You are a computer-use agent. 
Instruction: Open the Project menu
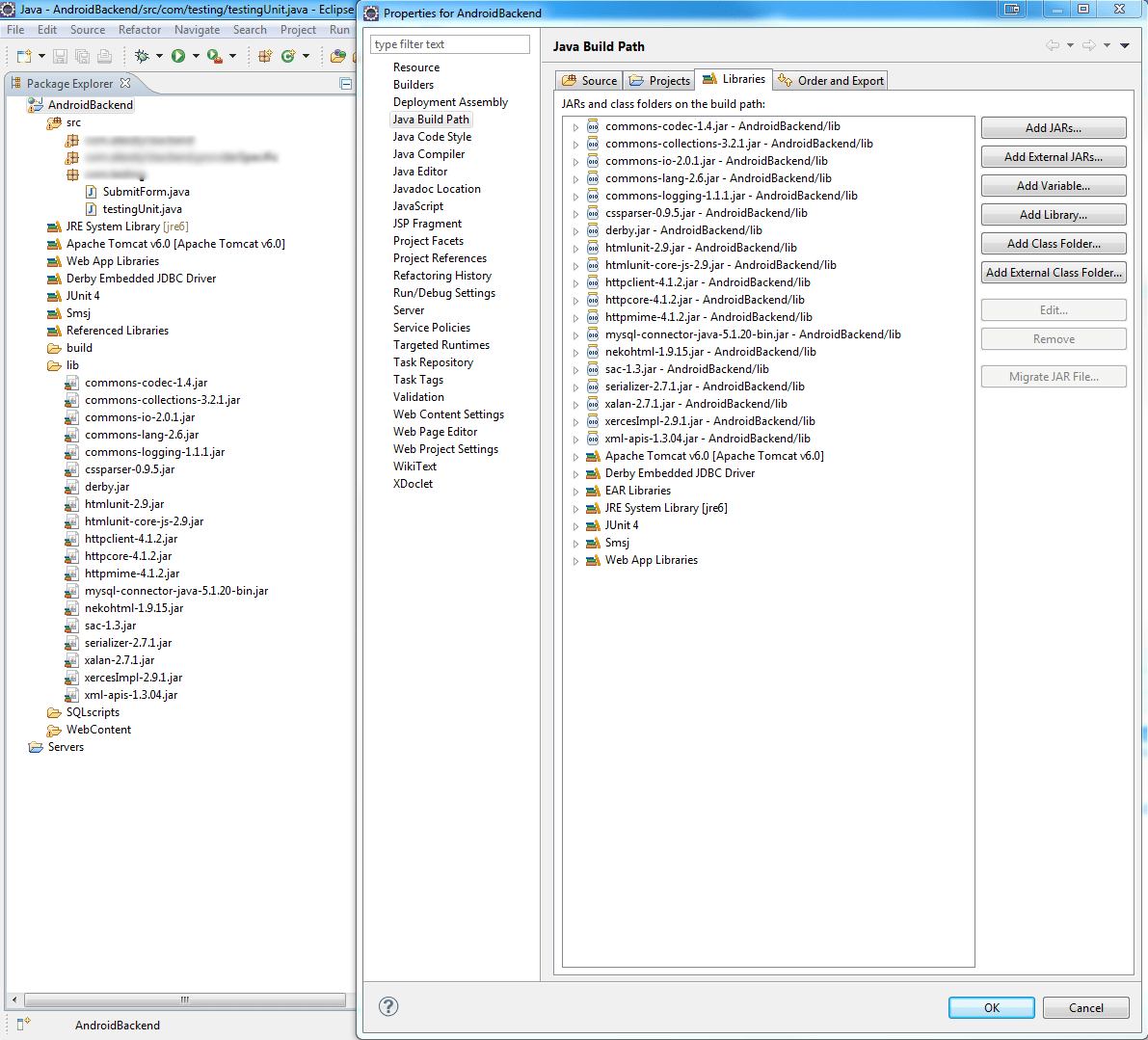[x=298, y=30]
